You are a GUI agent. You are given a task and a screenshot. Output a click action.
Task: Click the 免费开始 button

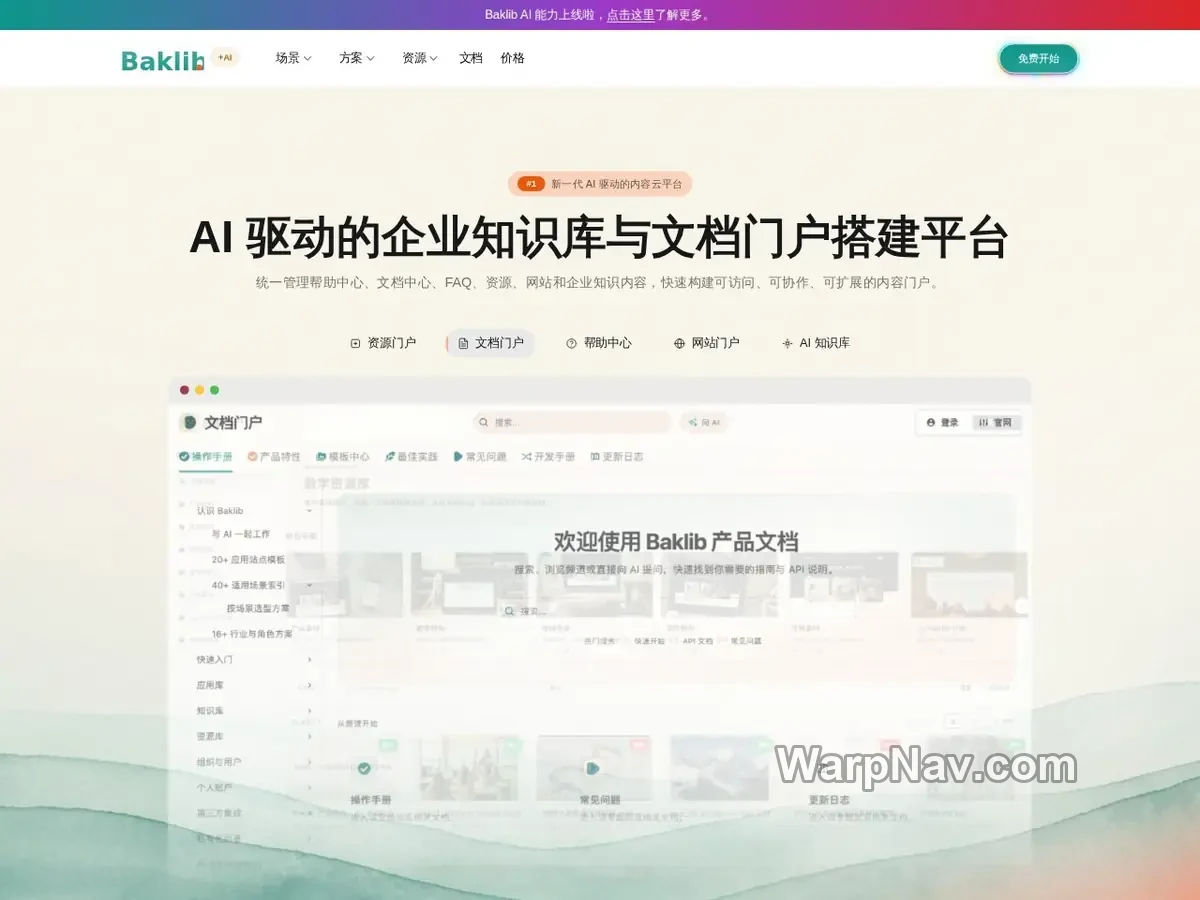pos(1038,59)
